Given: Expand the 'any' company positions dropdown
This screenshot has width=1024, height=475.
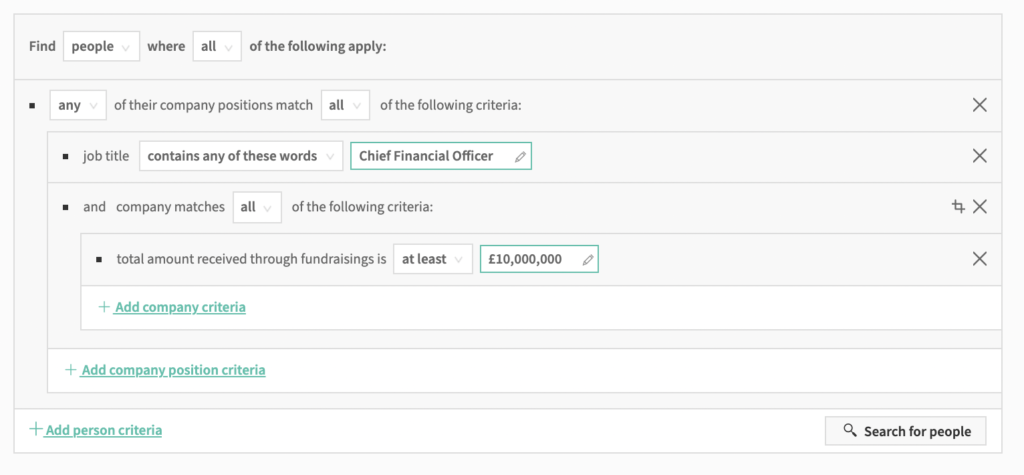Looking at the screenshot, I should tap(77, 105).
